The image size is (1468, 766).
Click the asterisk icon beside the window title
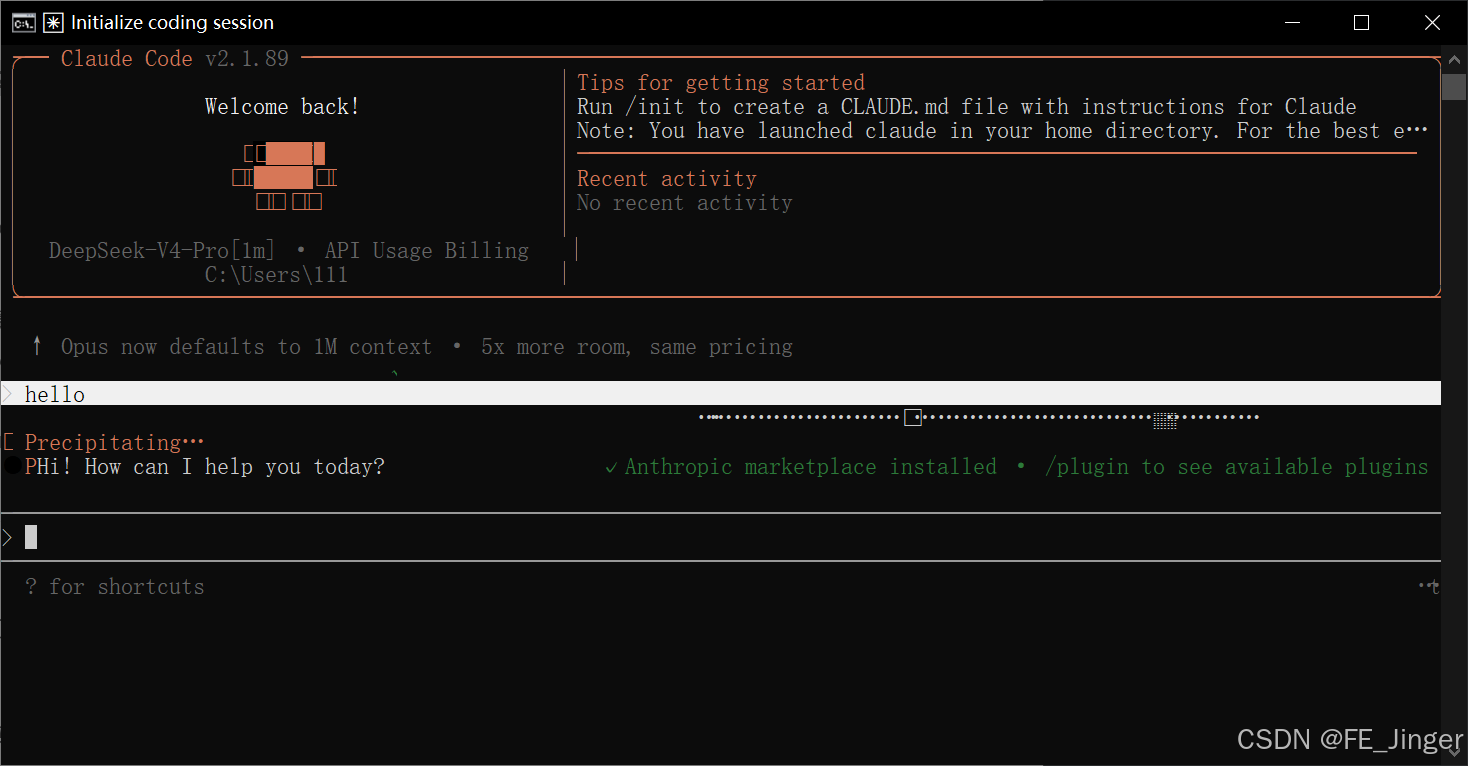click(54, 22)
